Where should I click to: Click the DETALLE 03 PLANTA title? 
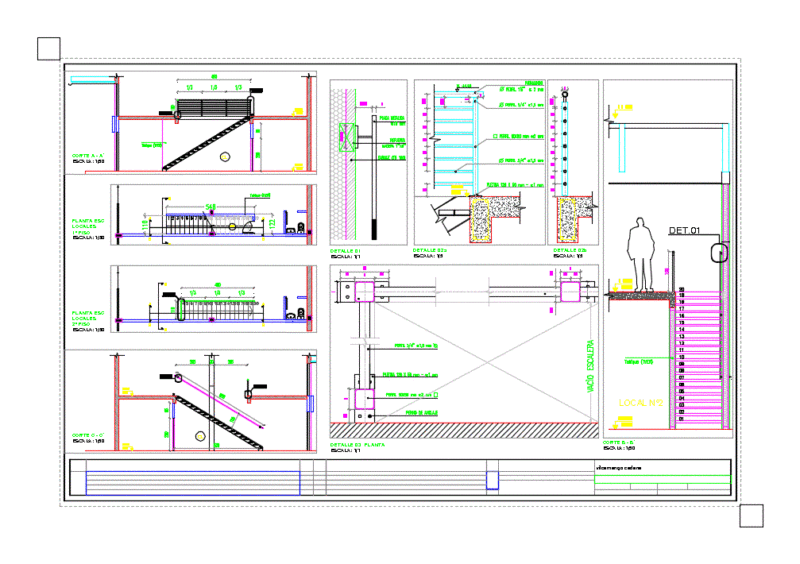click(357, 445)
